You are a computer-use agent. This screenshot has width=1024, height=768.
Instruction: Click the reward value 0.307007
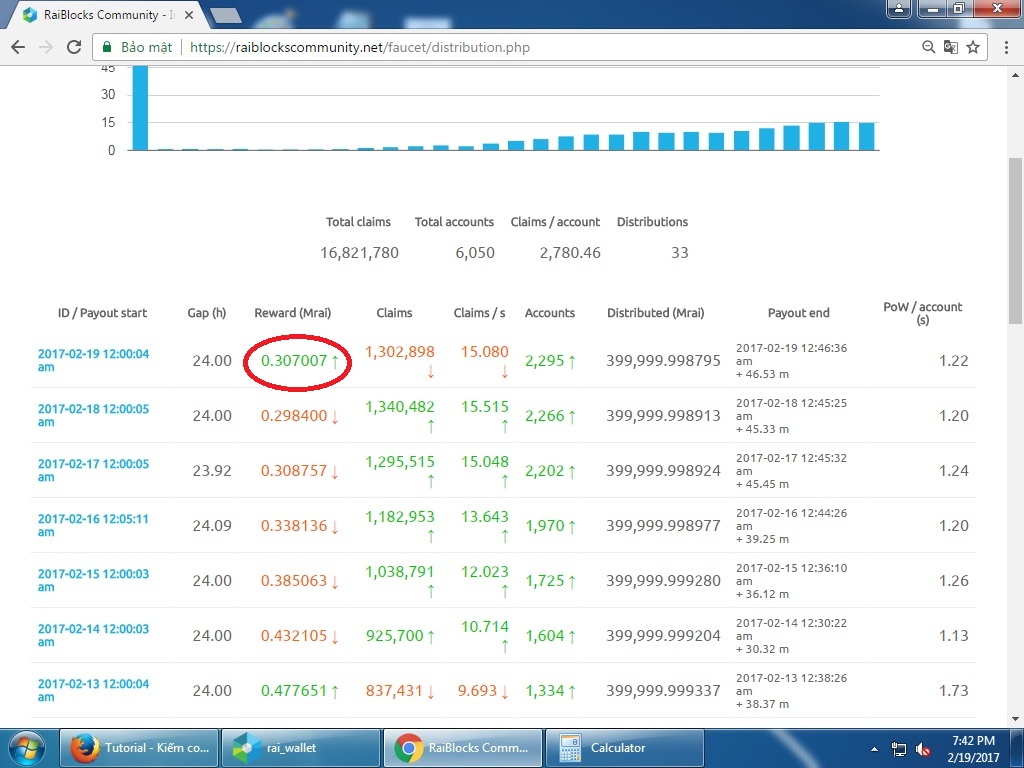(x=294, y=360)
